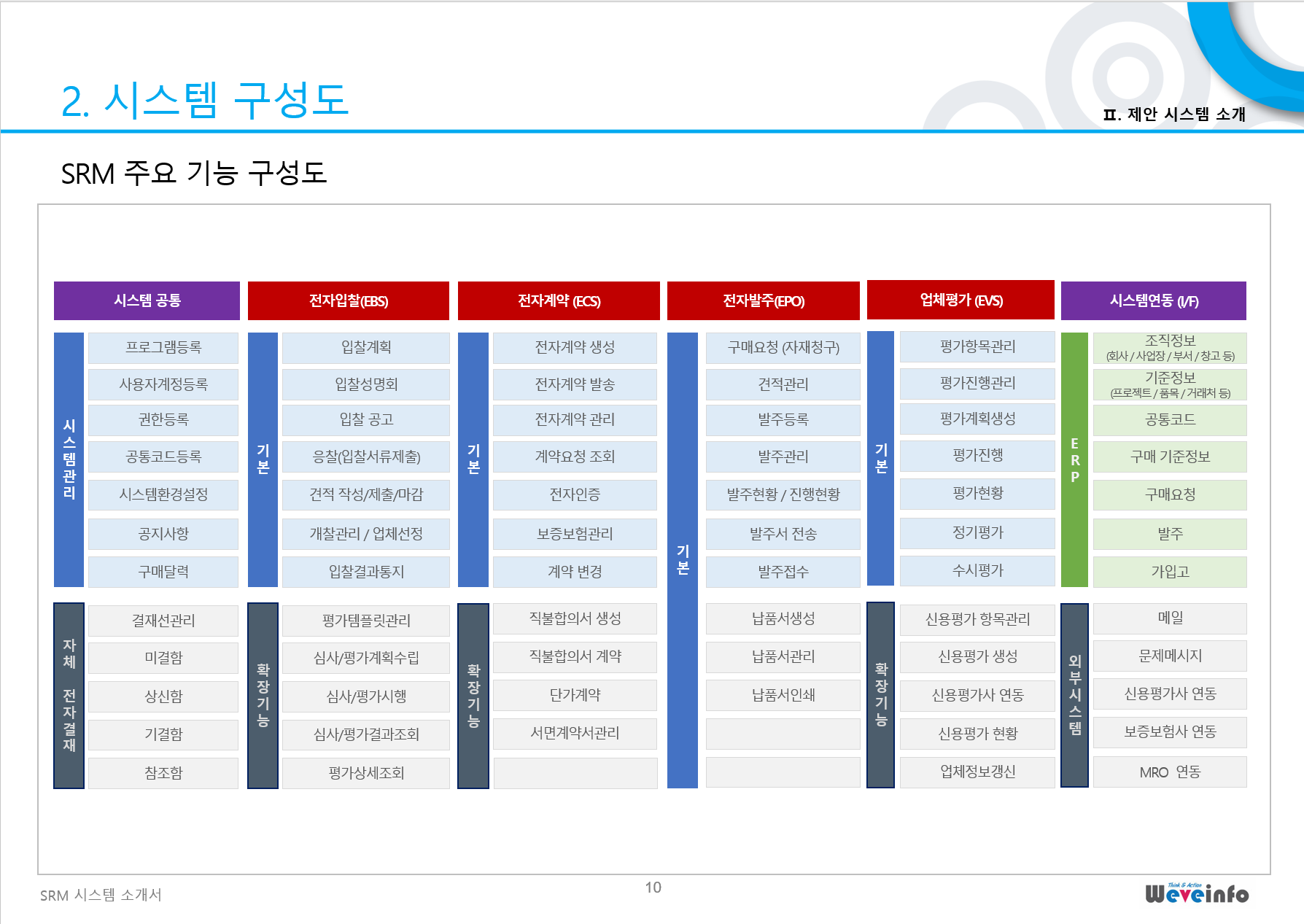Select the 입찰설명회 cell
This screenshot has height=924, width=1304.
[x=366, y=384]
